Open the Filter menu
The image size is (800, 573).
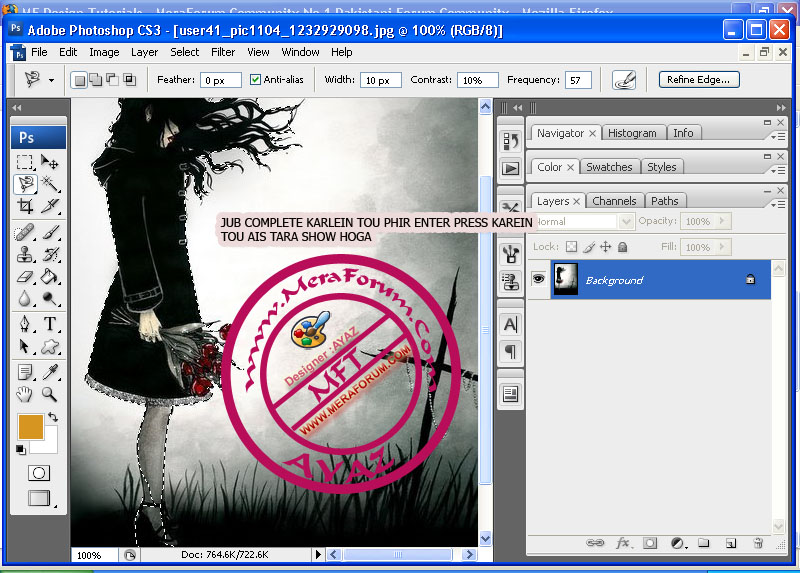pyautogui.click(x=223, y=52)
